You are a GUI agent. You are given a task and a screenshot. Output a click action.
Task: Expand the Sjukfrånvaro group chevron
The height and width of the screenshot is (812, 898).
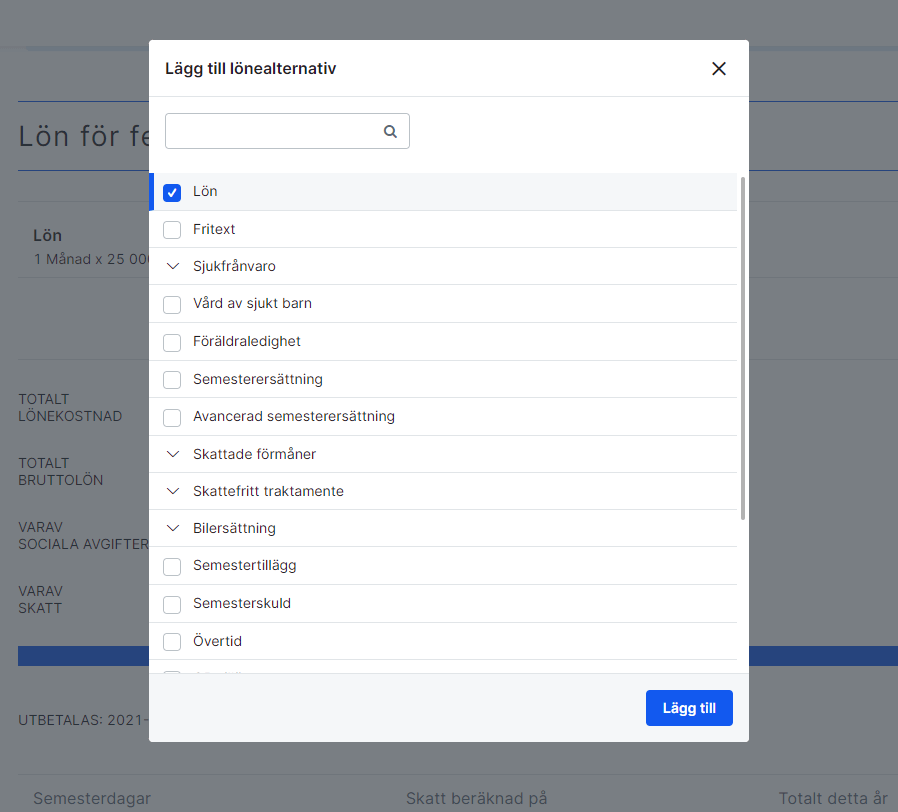point(172,267)
